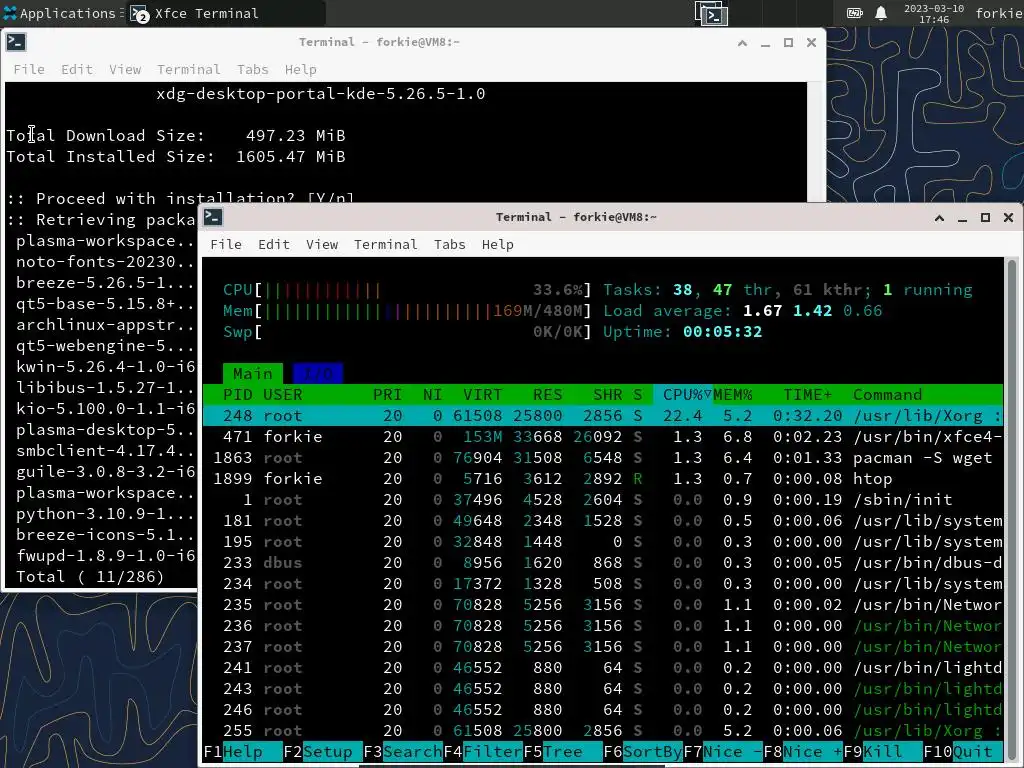Click the Load average value 1.67 in htop

click(763, 311)
